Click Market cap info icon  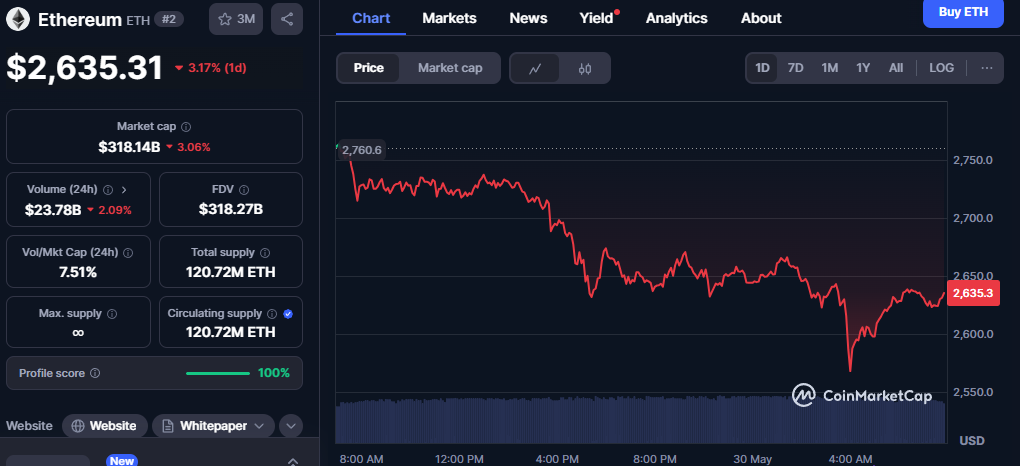[x=186, y=127]
